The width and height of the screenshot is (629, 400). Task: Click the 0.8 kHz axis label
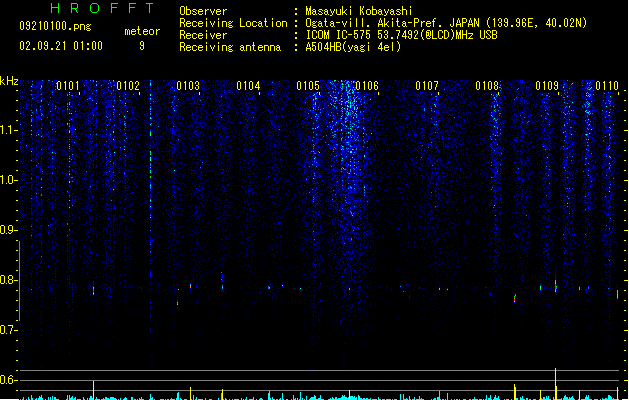click(x=8, y=280)
